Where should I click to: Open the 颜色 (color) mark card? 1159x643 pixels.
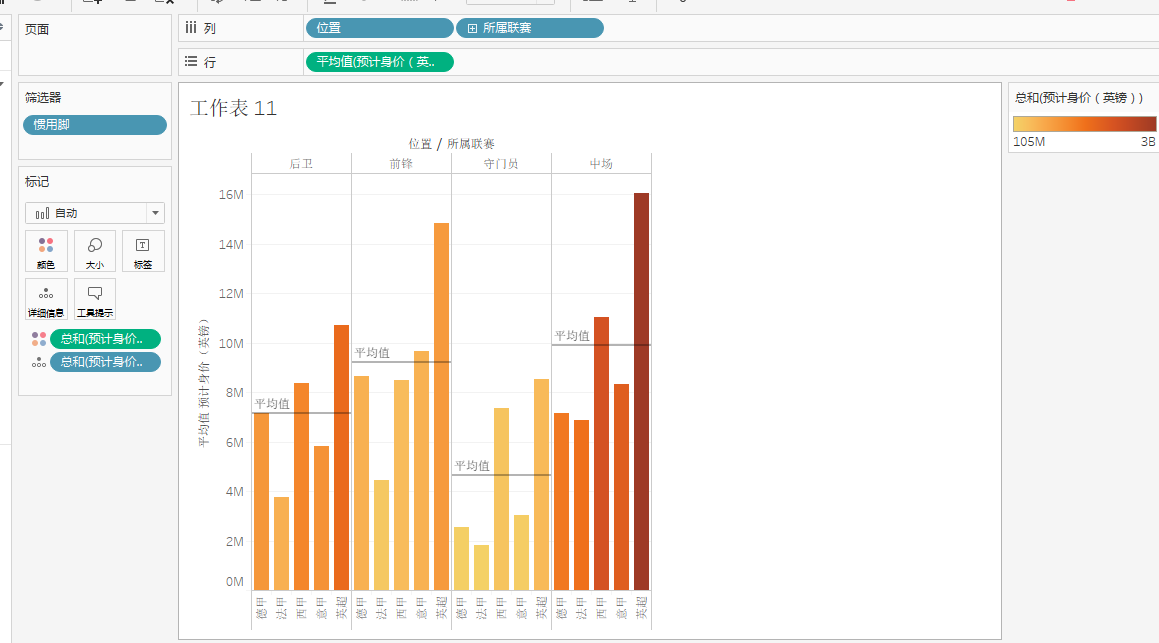[46, 251]
